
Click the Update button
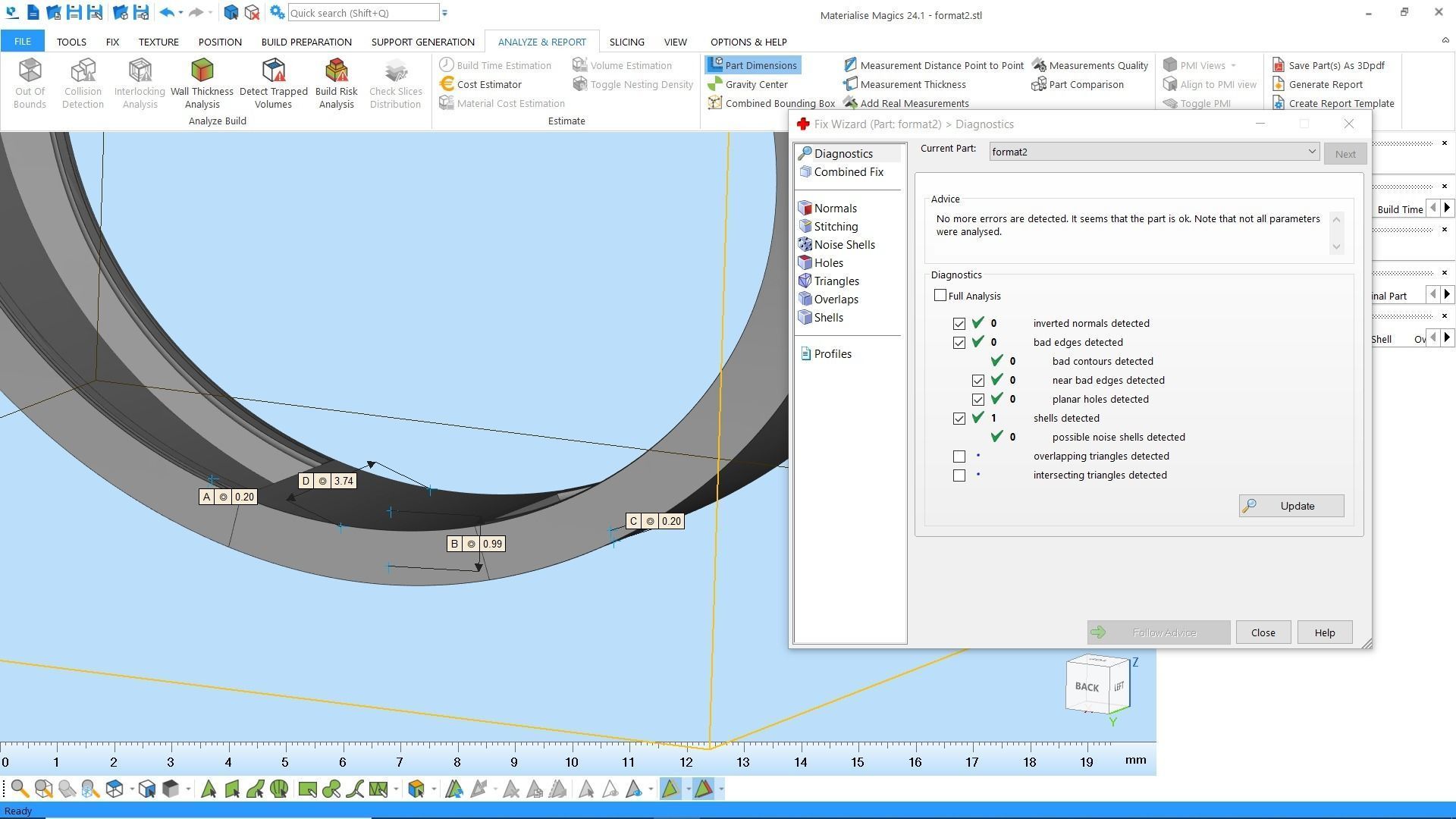pos(1291,506)
